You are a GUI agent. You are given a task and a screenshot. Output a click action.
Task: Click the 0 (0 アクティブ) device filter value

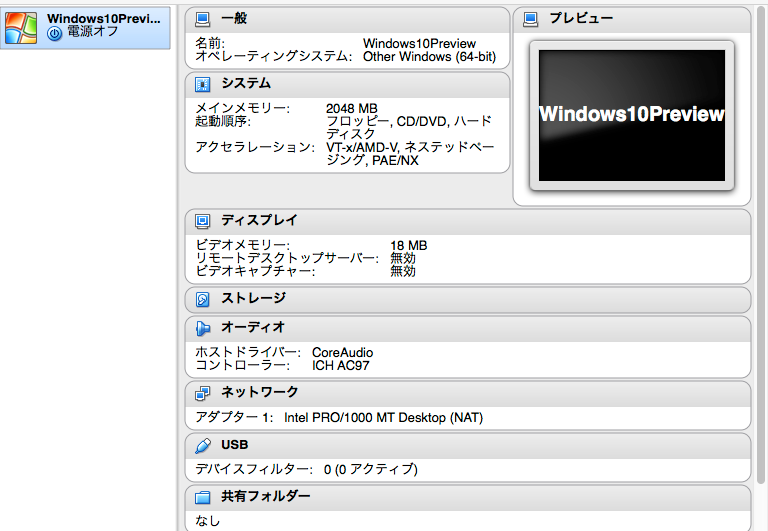pos(371,469)
